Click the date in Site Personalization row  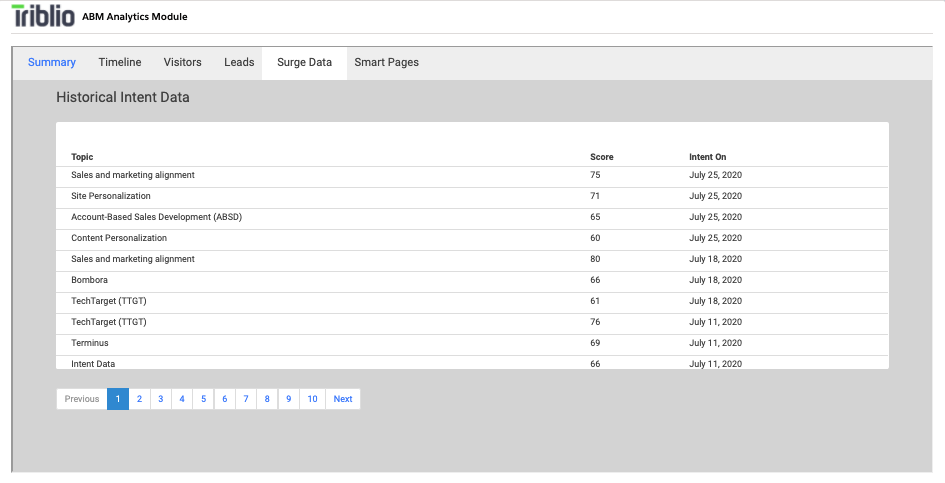click(x=715, y=196)
